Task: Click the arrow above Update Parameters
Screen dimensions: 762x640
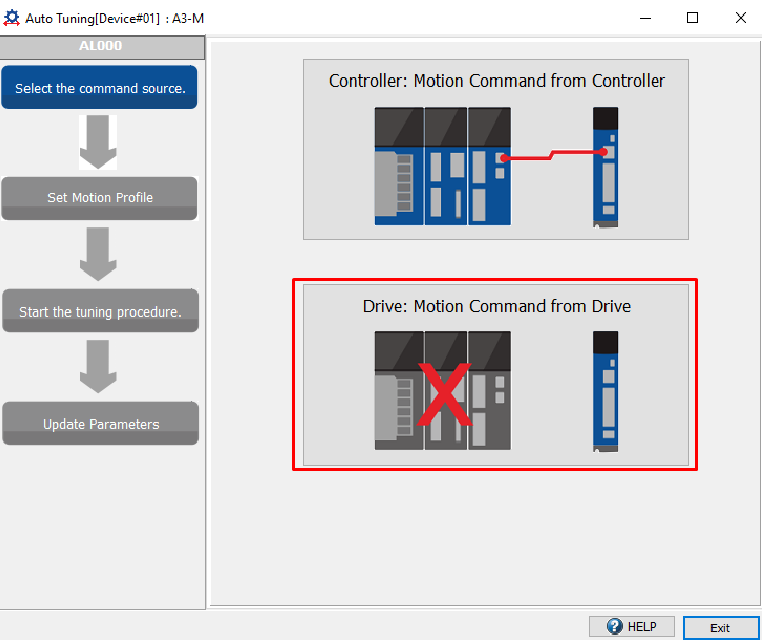Action: (x=98, y=366)
